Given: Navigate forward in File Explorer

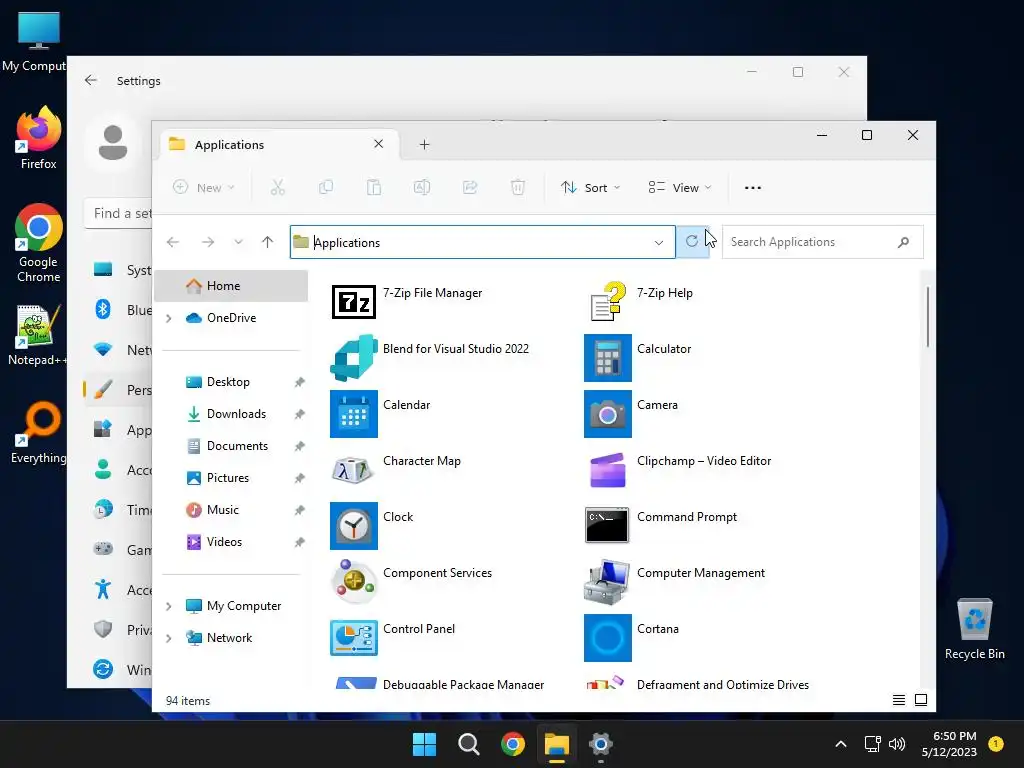Looking at the screenshot, I should [208, 242].
